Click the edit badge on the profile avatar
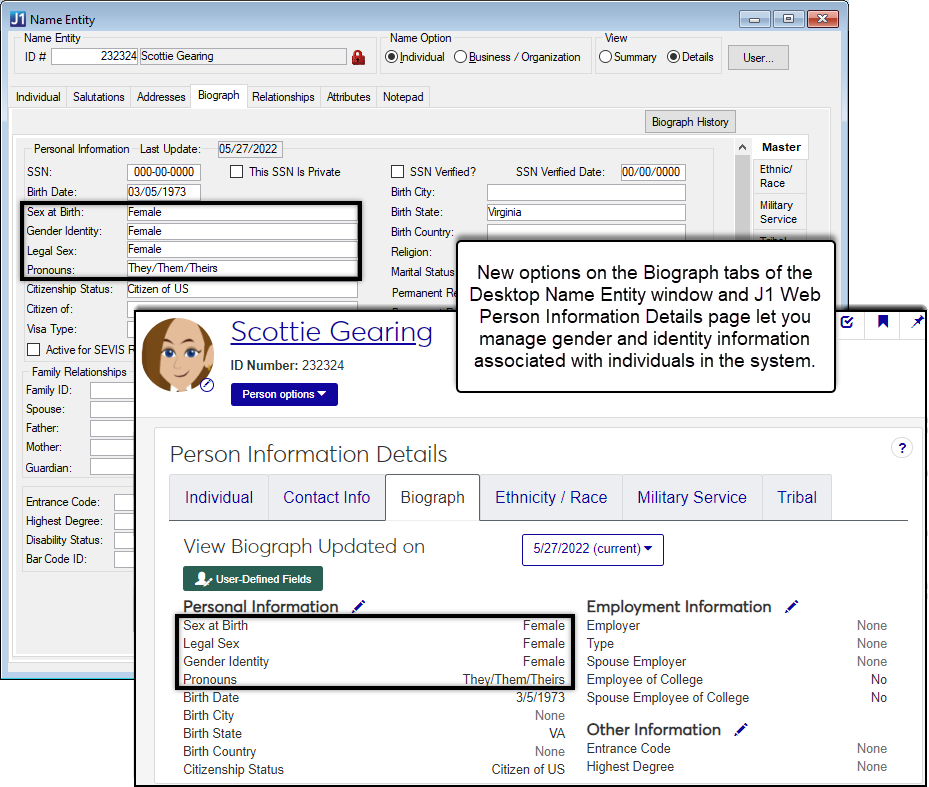 click(207, 384)
